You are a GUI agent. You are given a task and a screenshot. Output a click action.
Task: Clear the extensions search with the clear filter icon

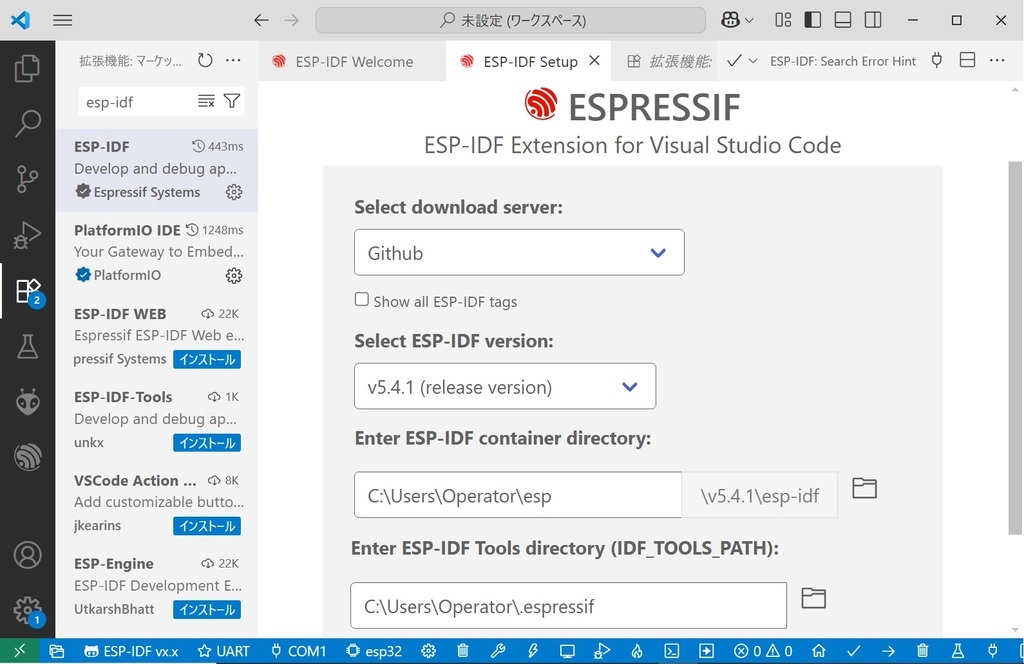point(207,101)
